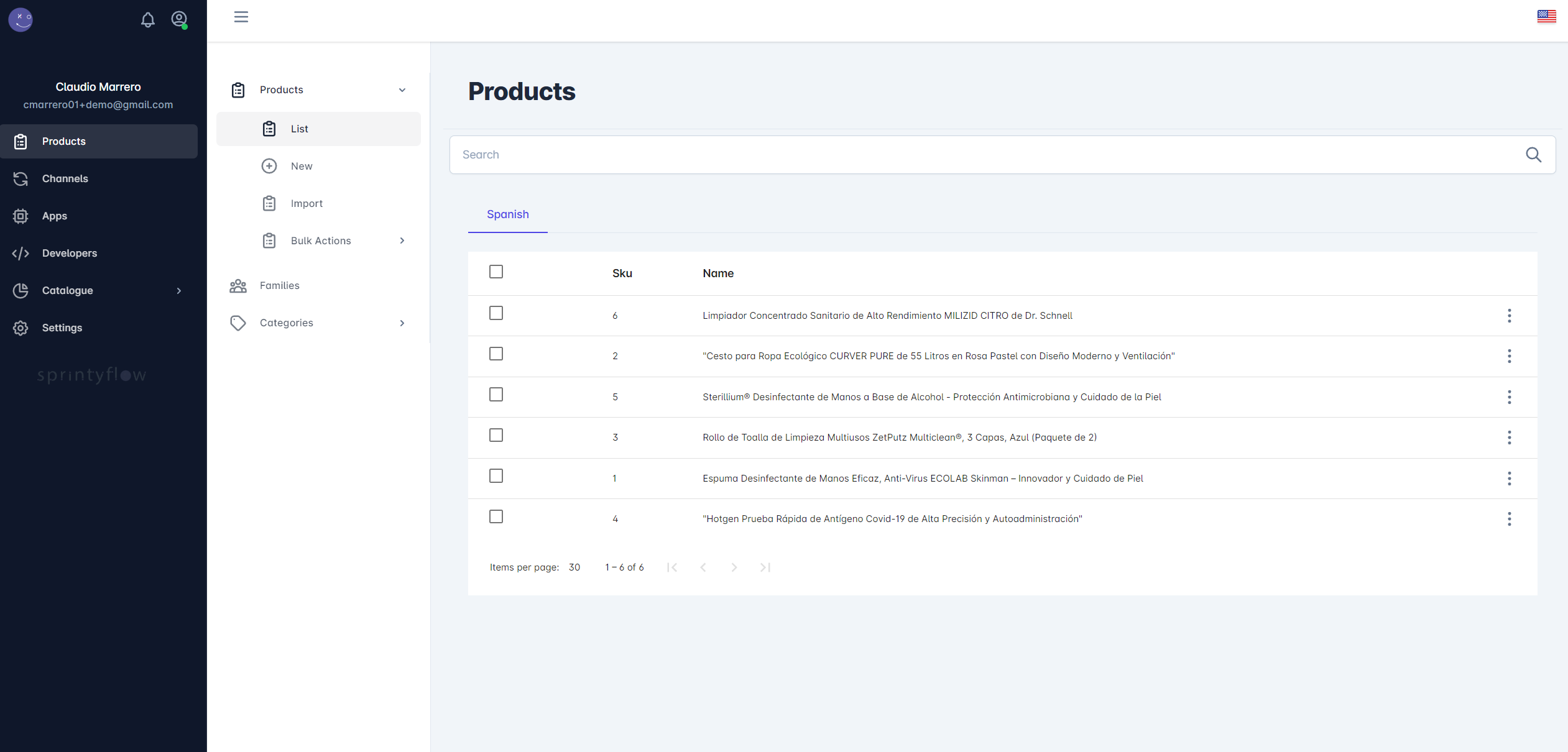Open the Families page
The width and height of the screenshot is (1568, 752).
[x=279, y=285]
